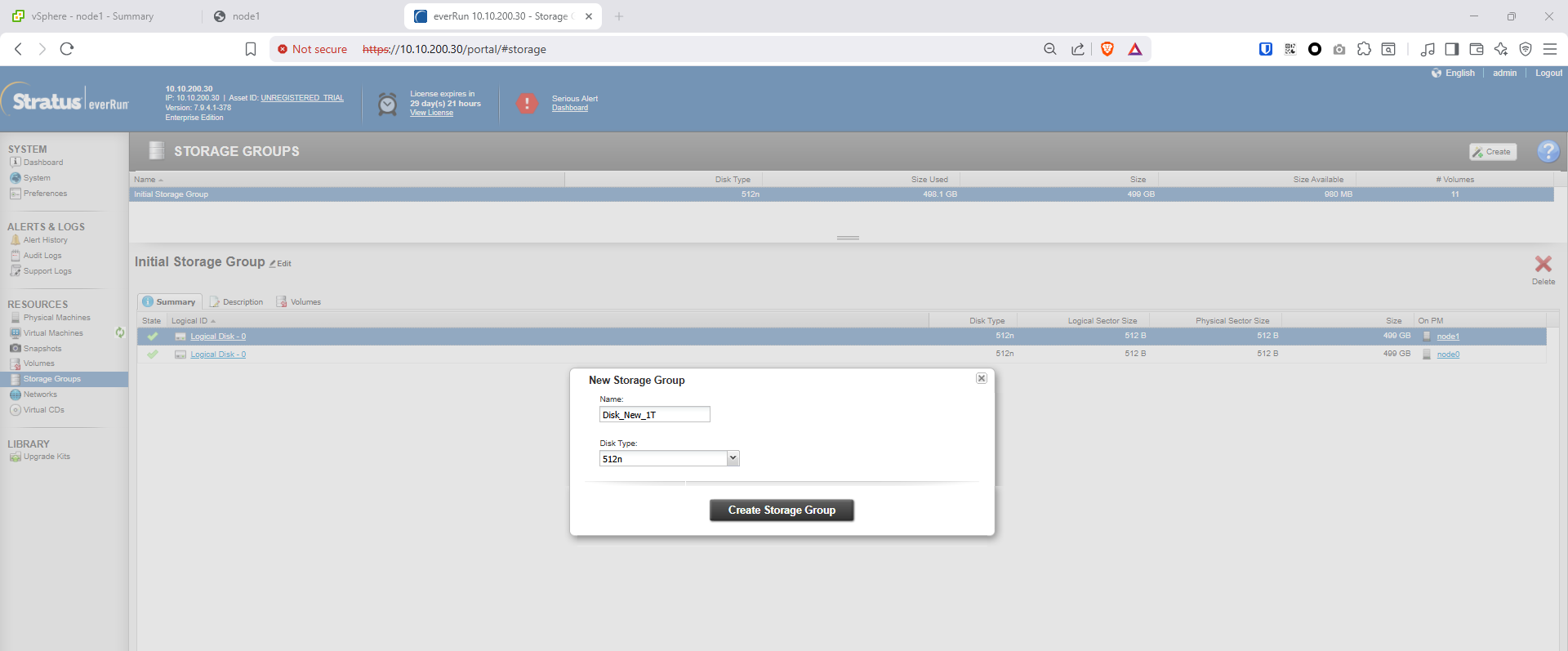Switch to the Volumes tab
The width and height of the screenshot is (1568, 651).
click(x=299, y=302)
